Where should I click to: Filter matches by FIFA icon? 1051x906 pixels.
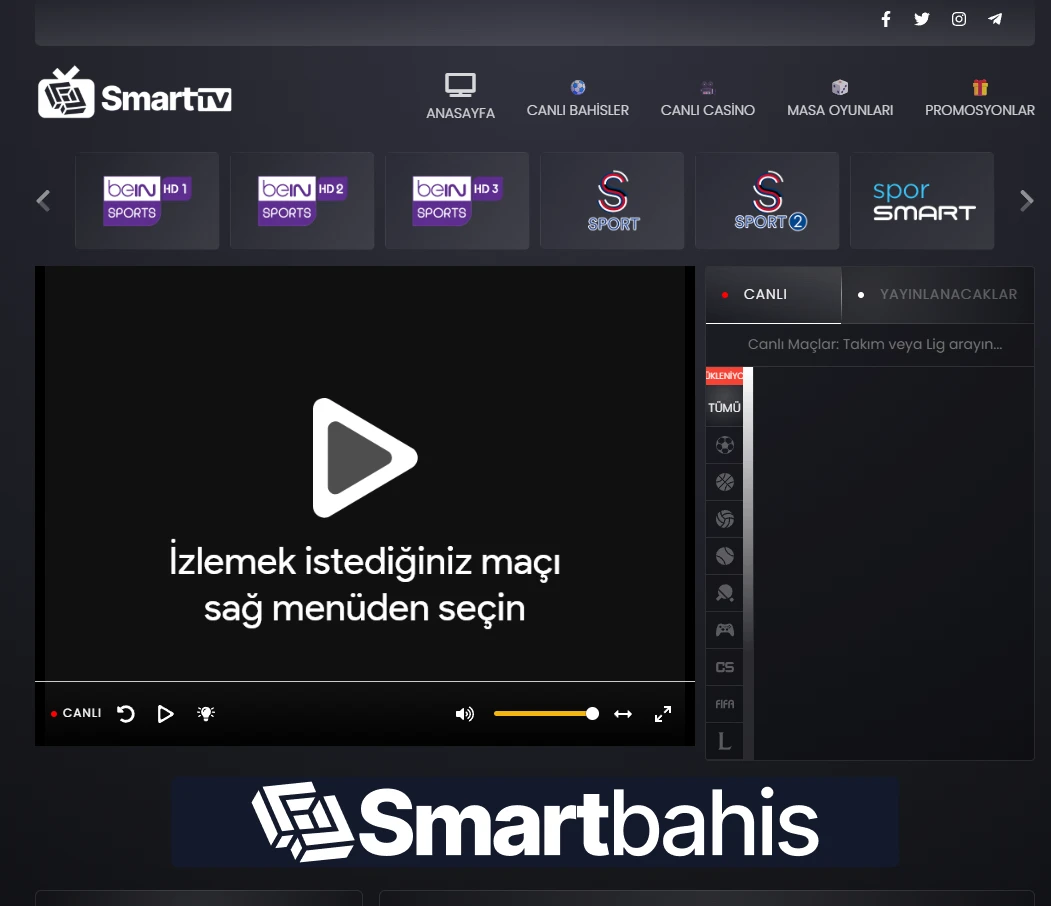click(725, 704)
